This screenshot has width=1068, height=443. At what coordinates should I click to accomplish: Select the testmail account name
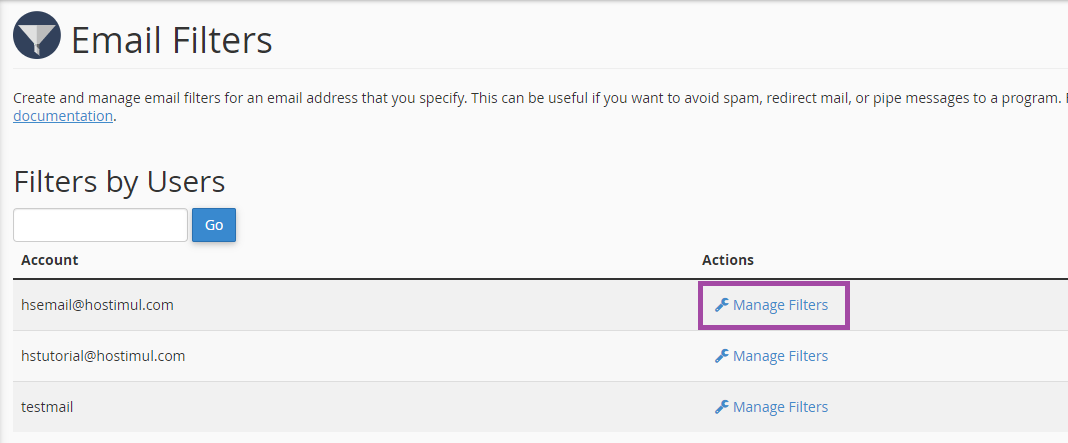point(47,407)
